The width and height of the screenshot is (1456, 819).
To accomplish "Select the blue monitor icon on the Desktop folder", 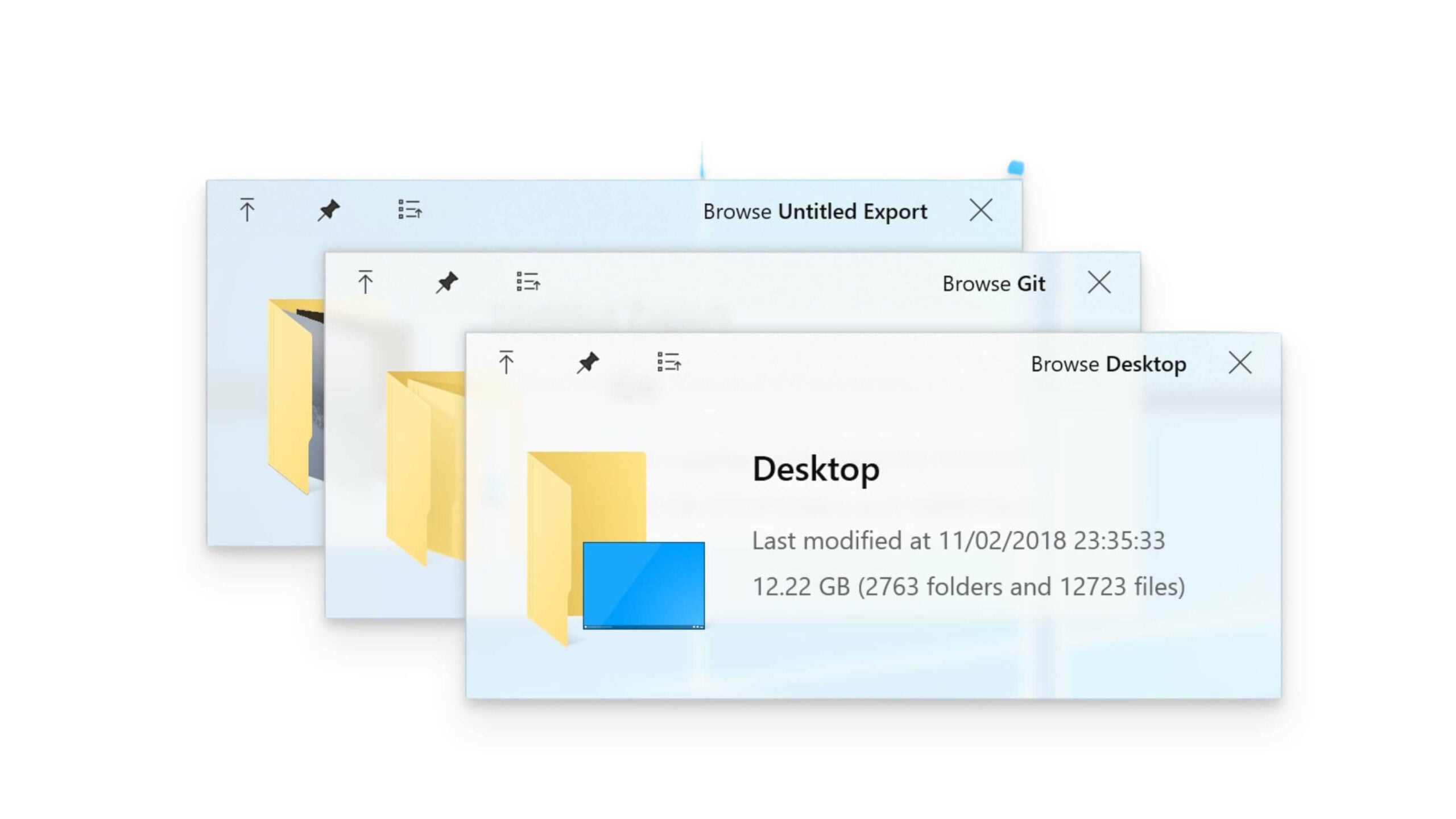I will click(x=643, y=583).
